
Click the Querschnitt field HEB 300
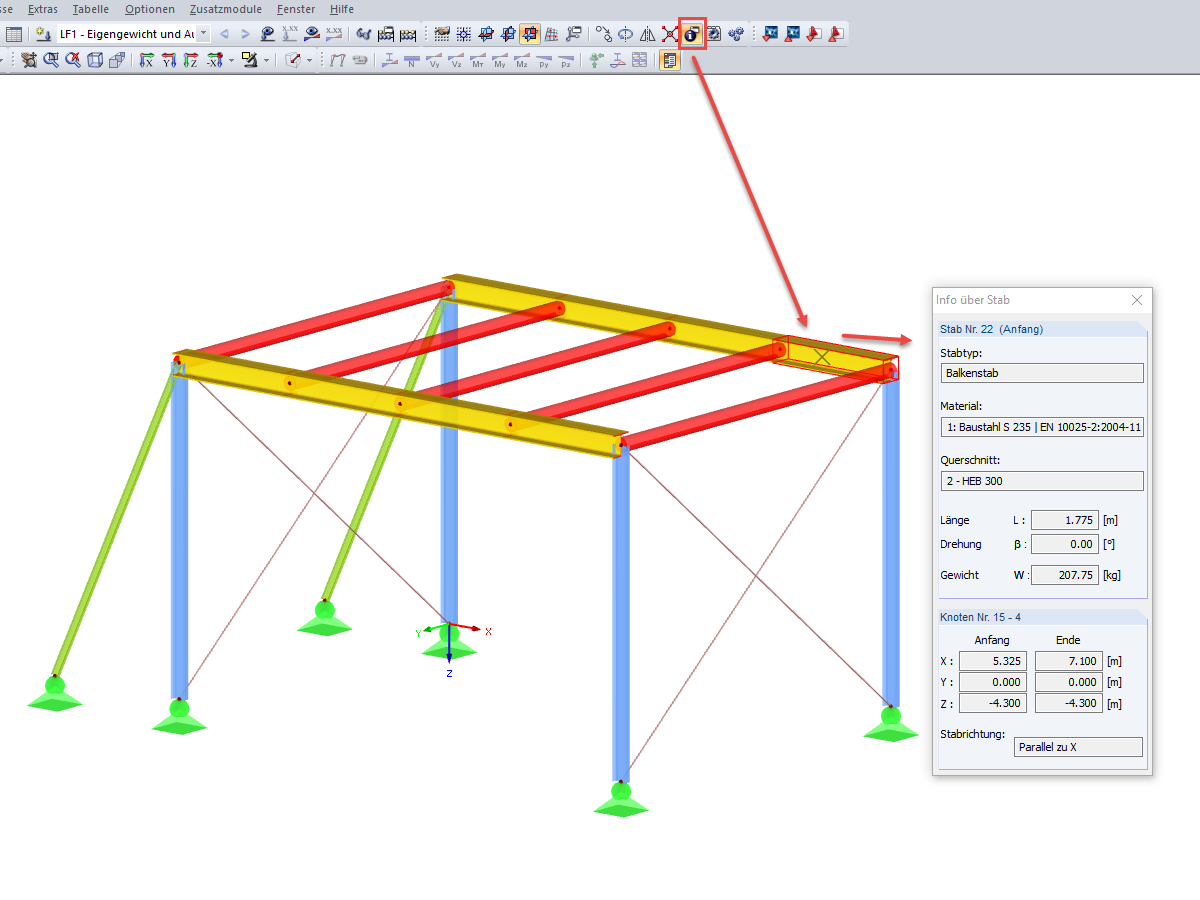pyautogui.click(x=1042, y=481)
